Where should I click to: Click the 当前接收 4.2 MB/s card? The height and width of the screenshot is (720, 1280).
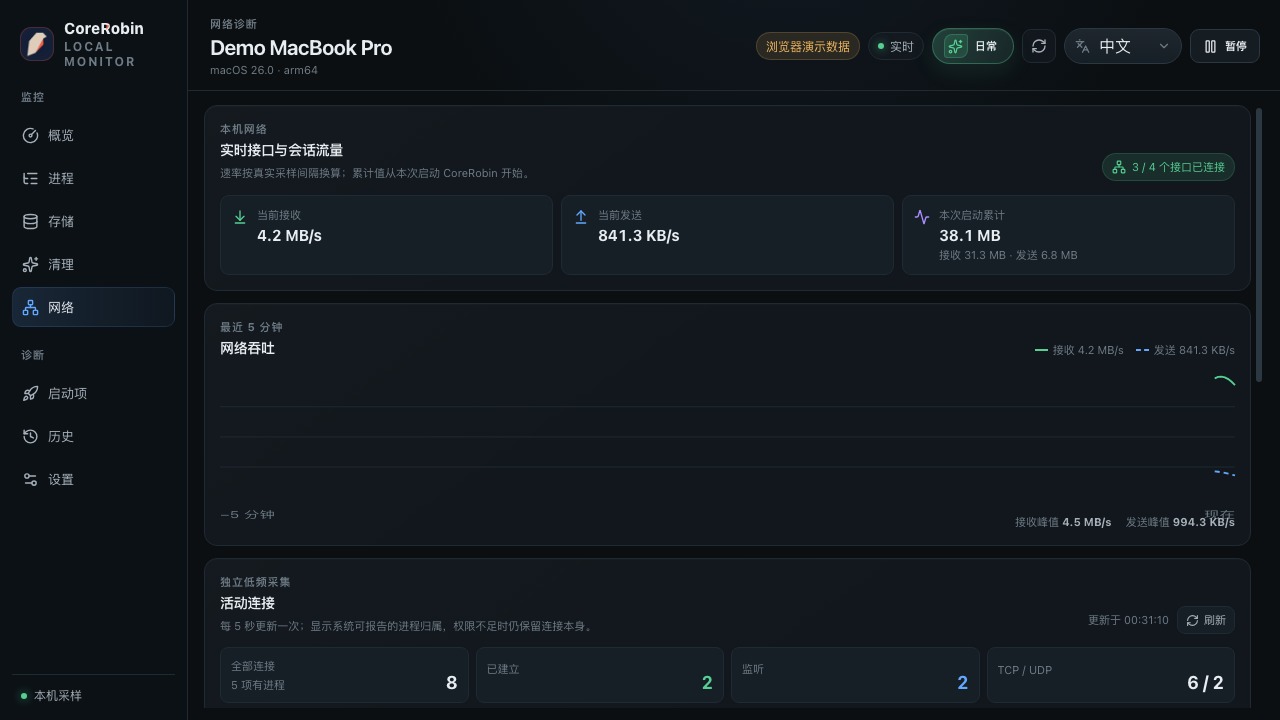point(386,235)
